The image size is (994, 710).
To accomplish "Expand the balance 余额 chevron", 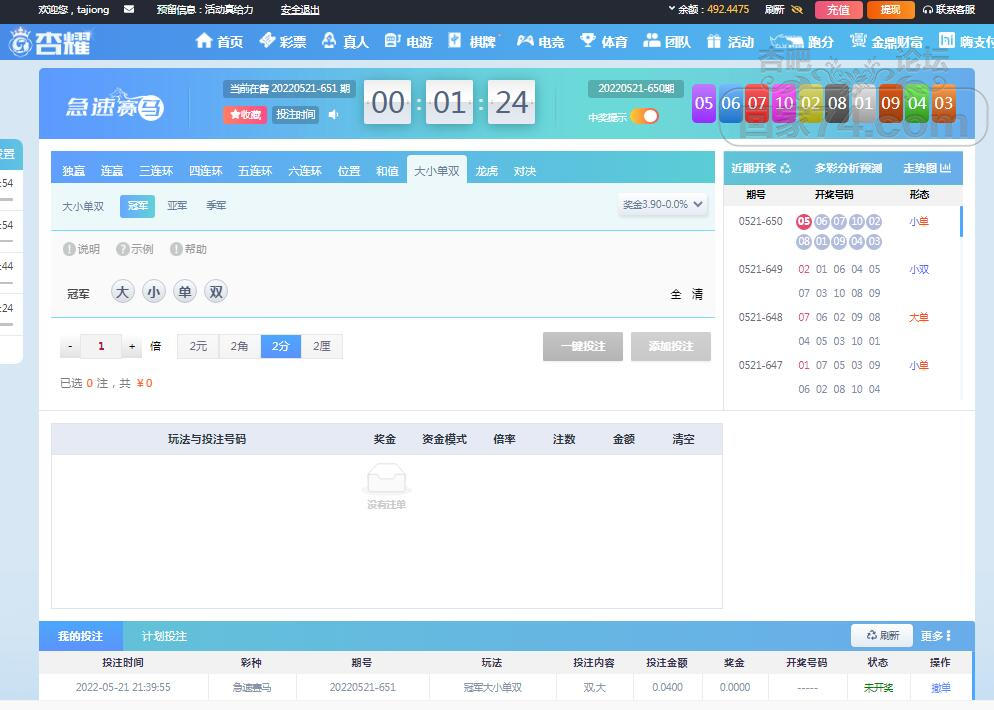I will [671, 9].
